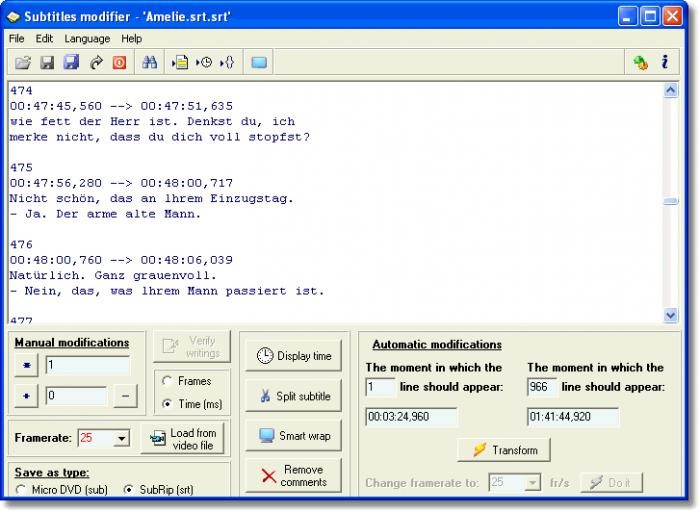
Task: Click the blue floppy disks save-as icon
Action: (x=71, y=62)
